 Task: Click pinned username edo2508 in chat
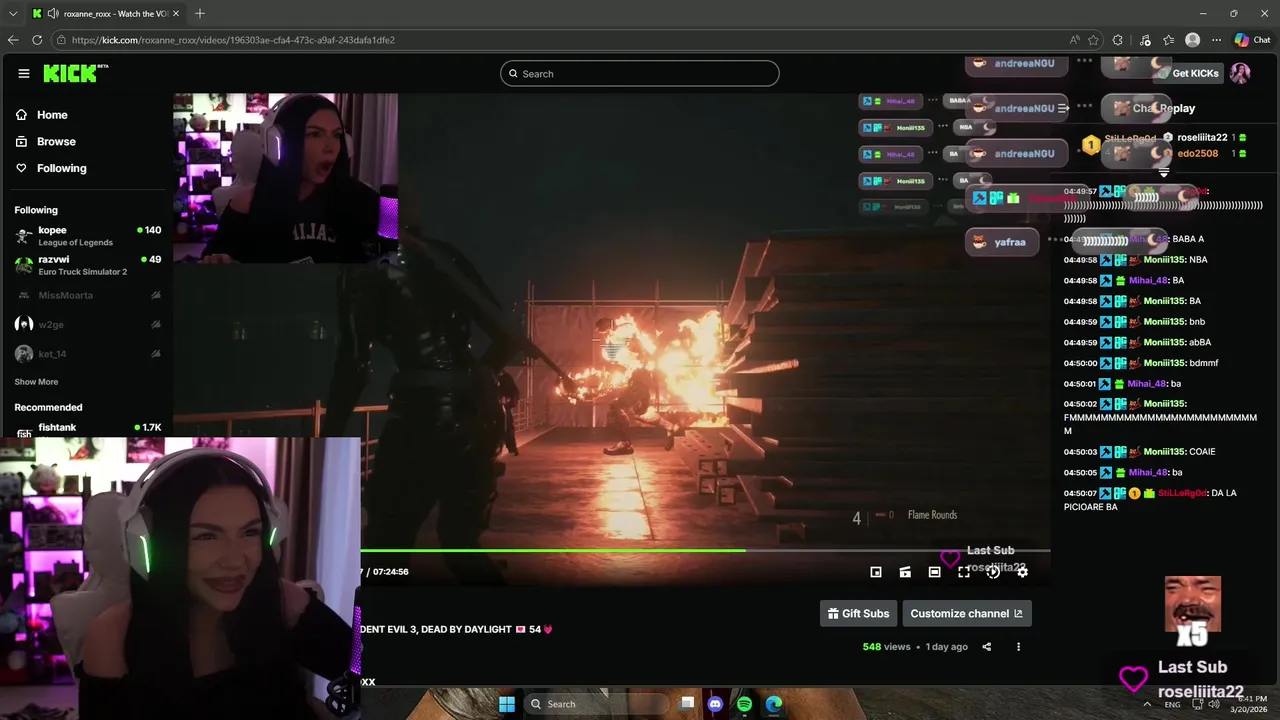(1198, 154)
